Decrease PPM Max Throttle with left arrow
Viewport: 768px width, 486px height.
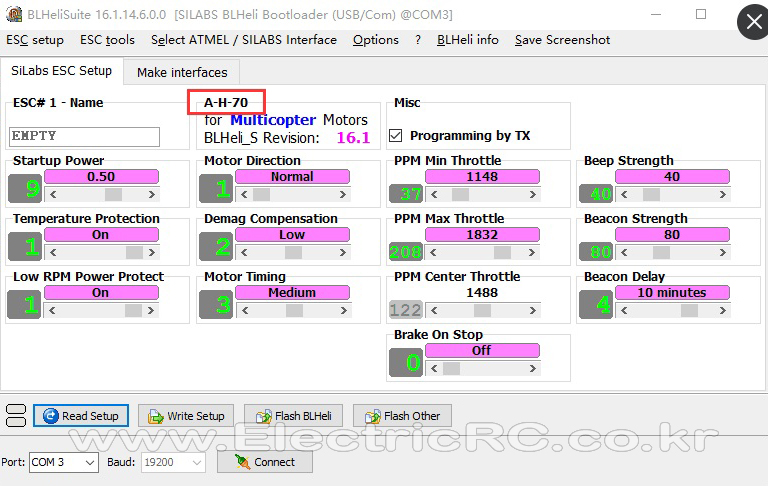pos(433,252)
